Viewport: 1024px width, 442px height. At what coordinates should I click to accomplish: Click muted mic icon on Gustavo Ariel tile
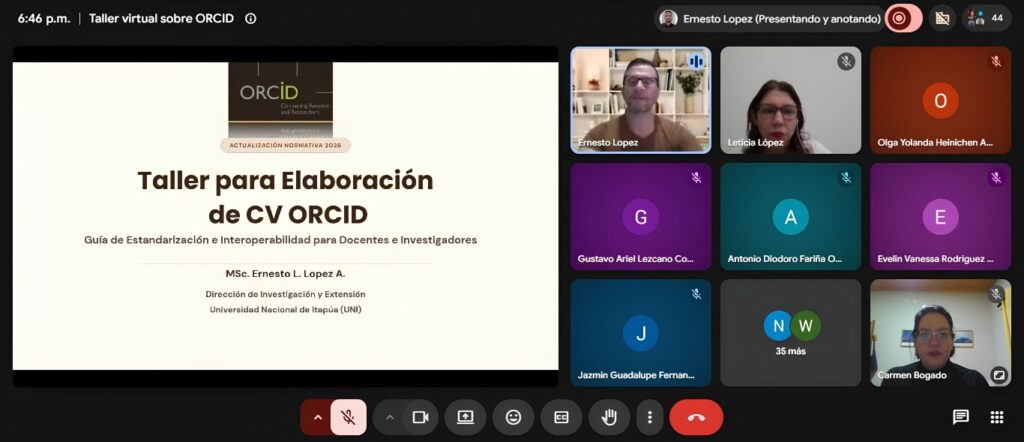point(696,178)
